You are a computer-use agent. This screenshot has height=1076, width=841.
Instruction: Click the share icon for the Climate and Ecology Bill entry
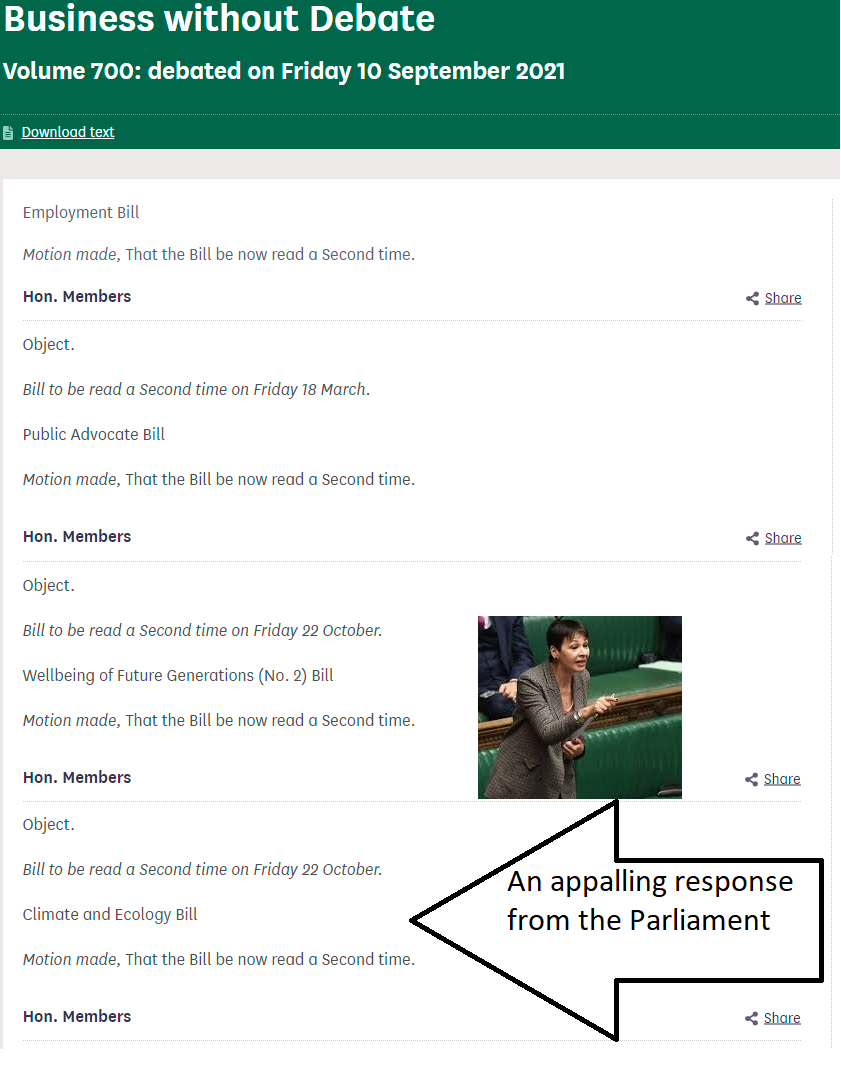tap(752, 1018)
